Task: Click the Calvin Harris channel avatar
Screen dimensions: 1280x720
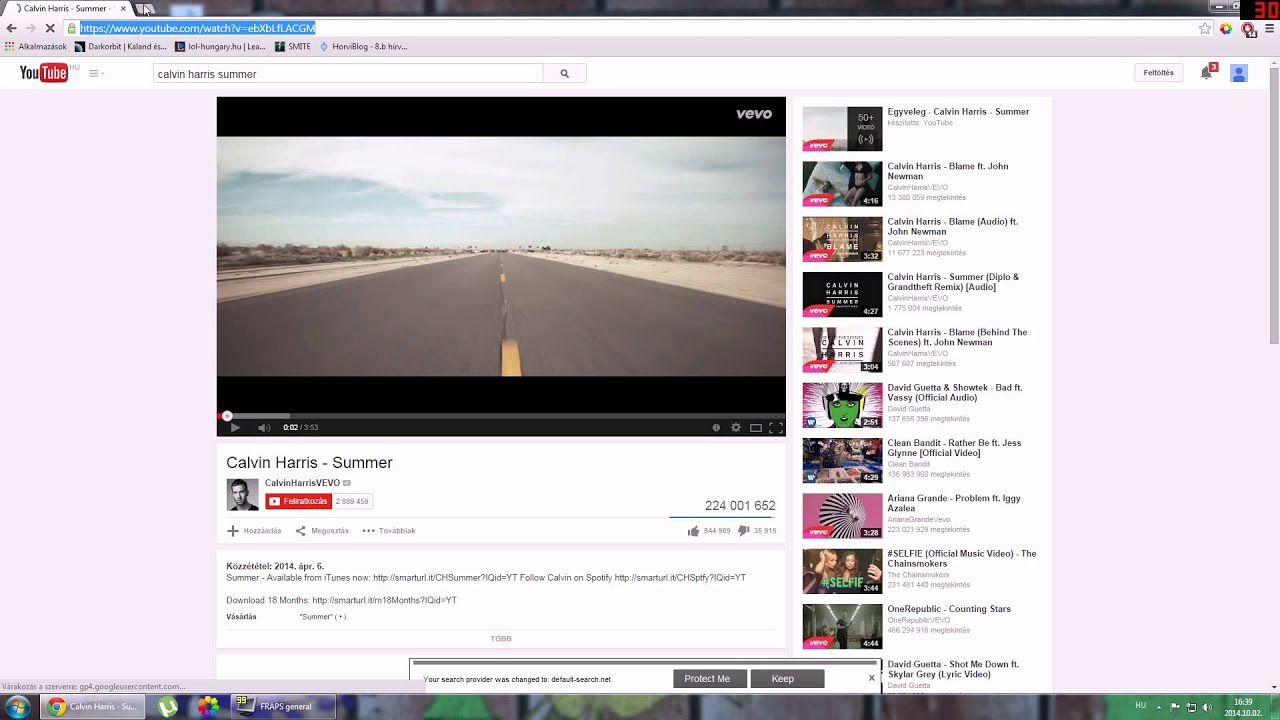Action: click(242, 494)
